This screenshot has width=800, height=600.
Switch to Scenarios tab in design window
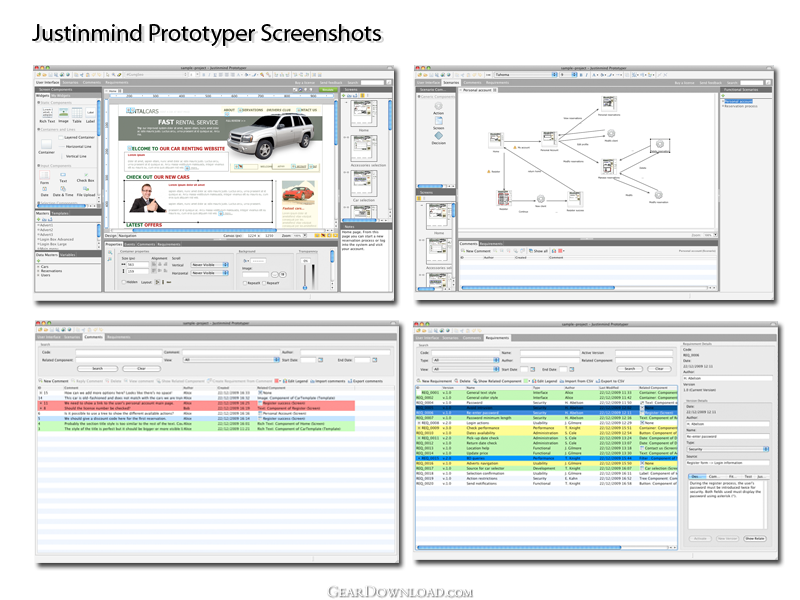click(70, 82)
